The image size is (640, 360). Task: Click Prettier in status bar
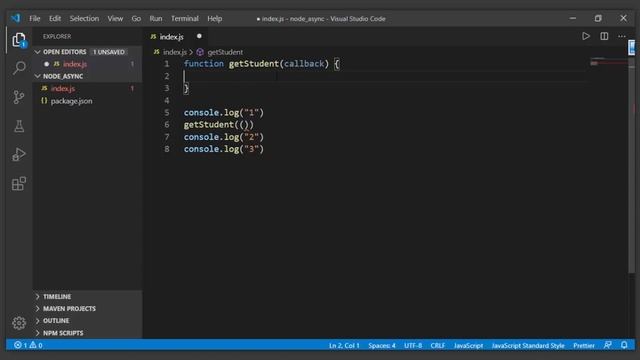click(584, 345)
